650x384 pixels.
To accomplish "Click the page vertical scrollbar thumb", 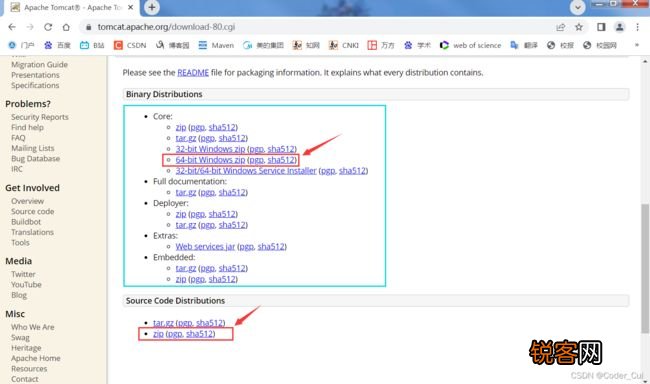I will (645, 268).
